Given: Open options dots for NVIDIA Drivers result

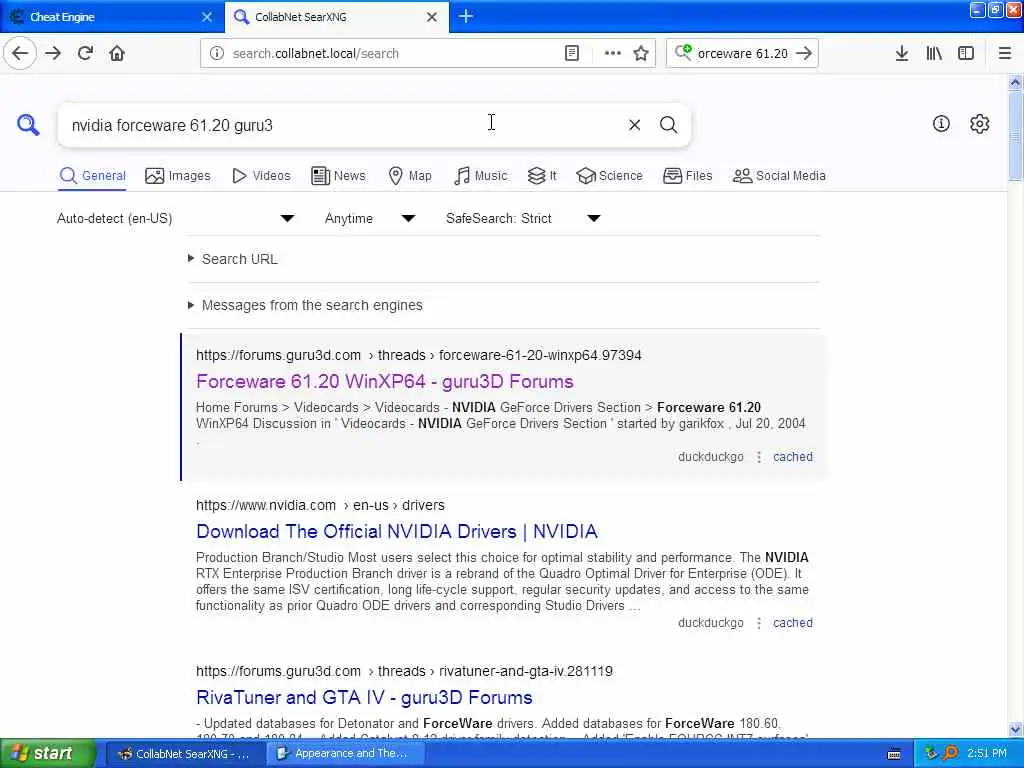Looking at the screenshot, I should pos(759,623).
